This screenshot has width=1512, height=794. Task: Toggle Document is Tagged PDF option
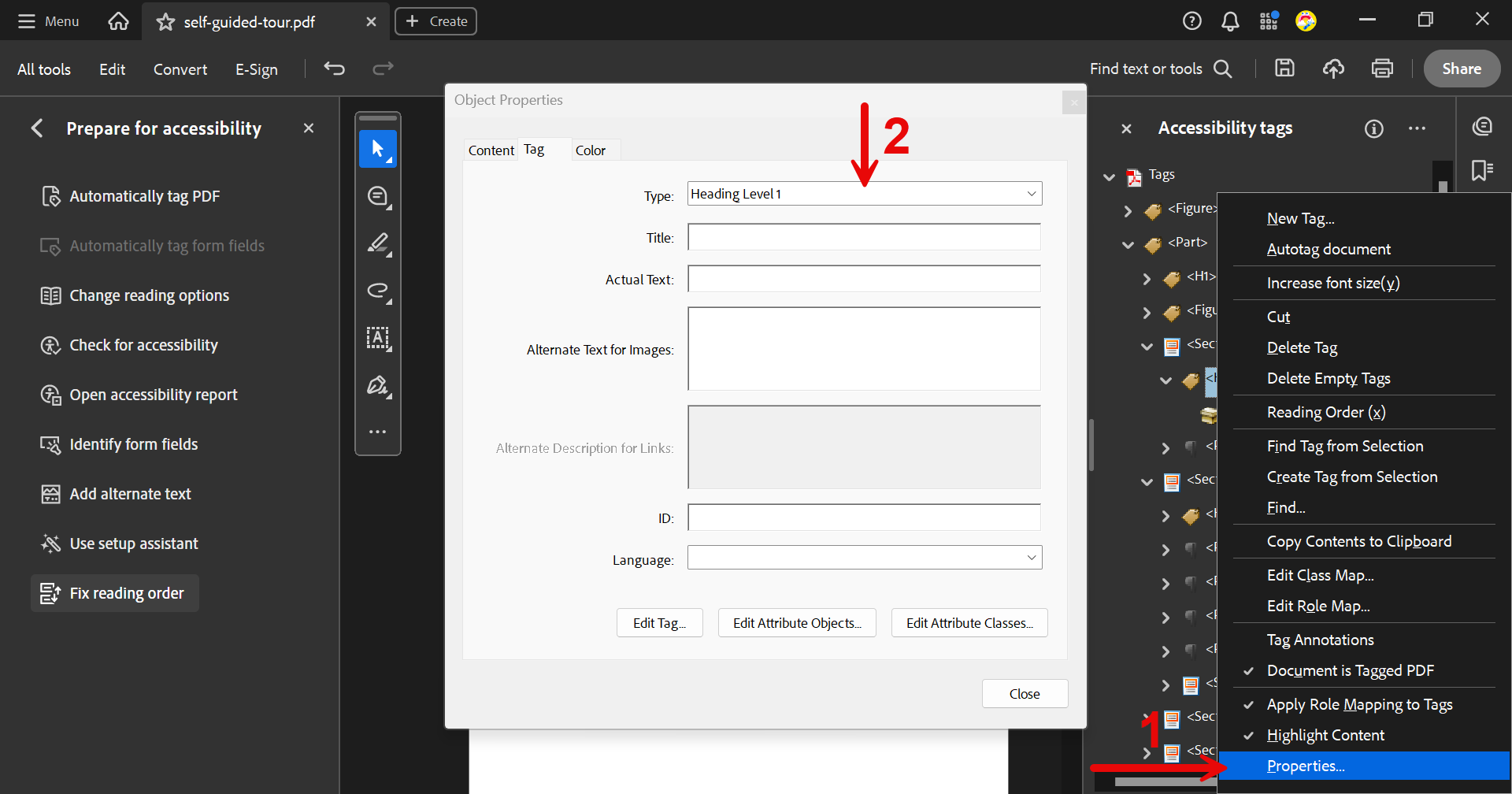point(1350,670)
